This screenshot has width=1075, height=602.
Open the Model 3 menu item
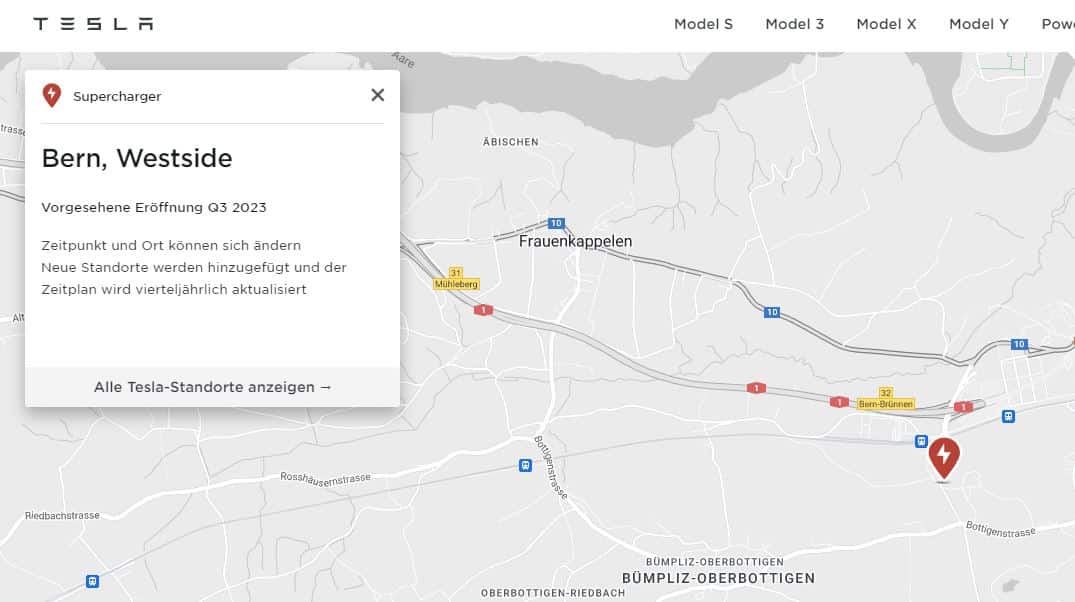[795, 23]
